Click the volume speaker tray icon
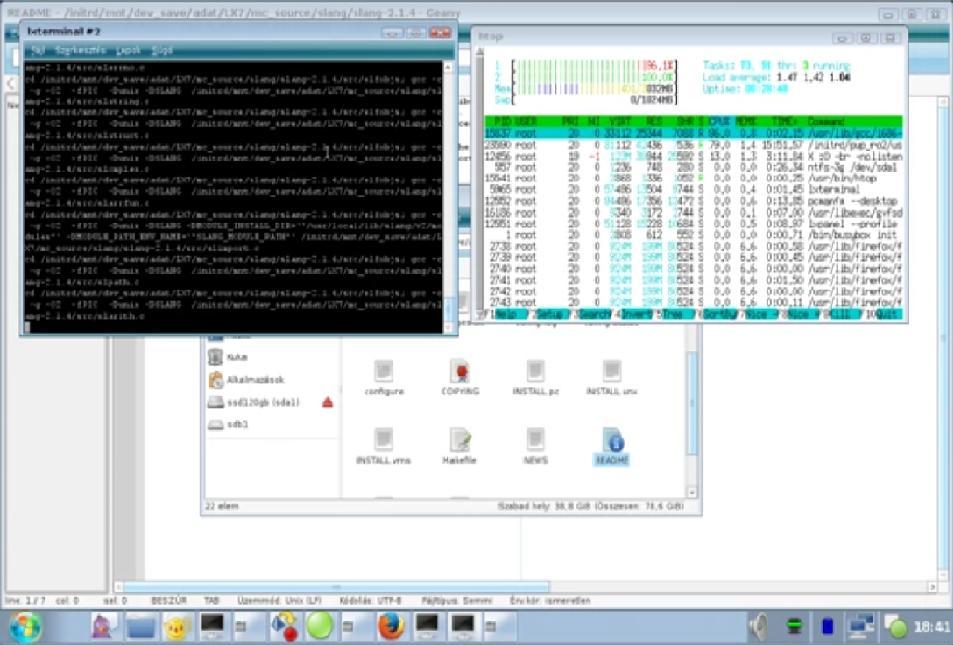Screen dimensions: 953x645 coord(761,627)
